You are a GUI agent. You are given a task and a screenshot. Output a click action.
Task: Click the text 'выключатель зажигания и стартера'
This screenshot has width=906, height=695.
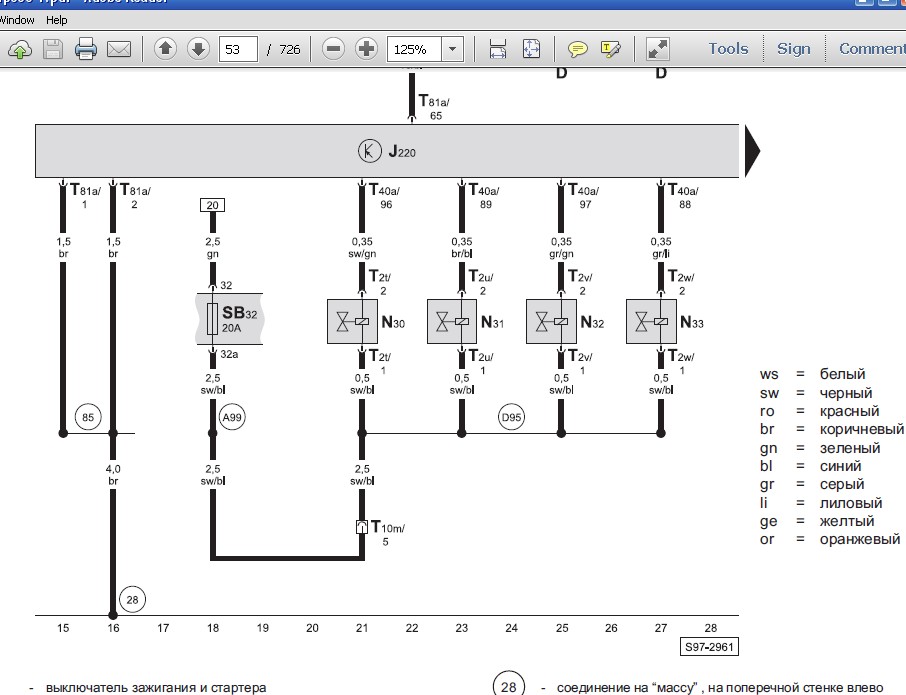[156, 687]
